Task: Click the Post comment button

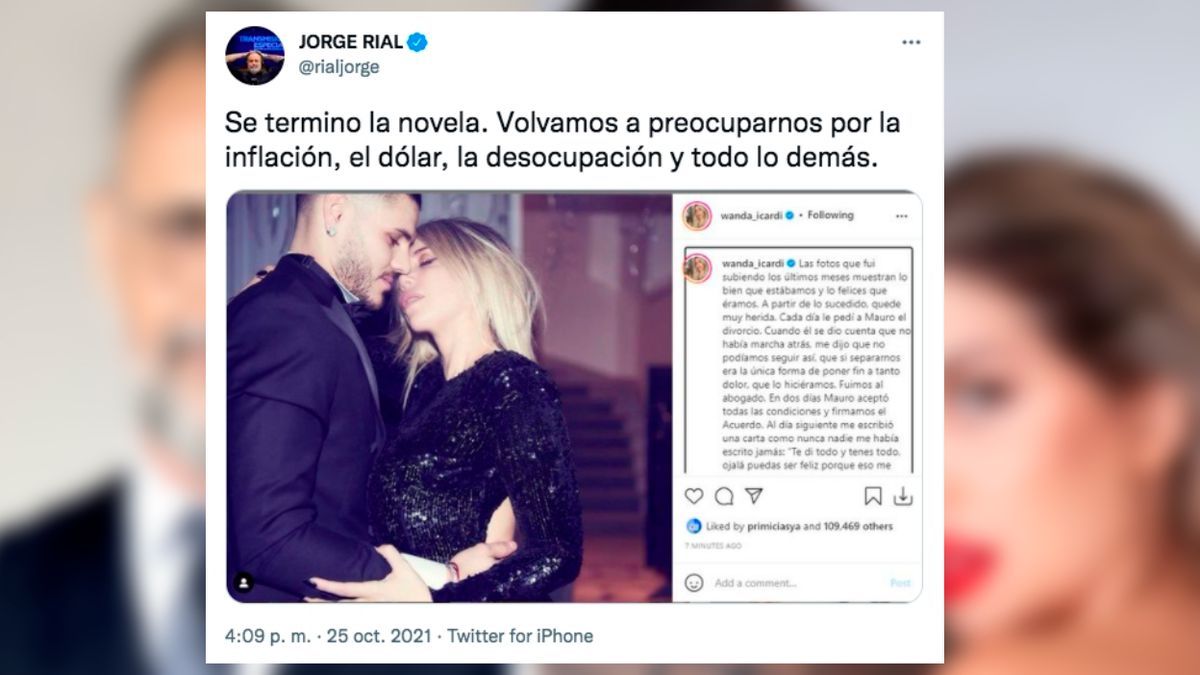Action: (x=900, y=583)
